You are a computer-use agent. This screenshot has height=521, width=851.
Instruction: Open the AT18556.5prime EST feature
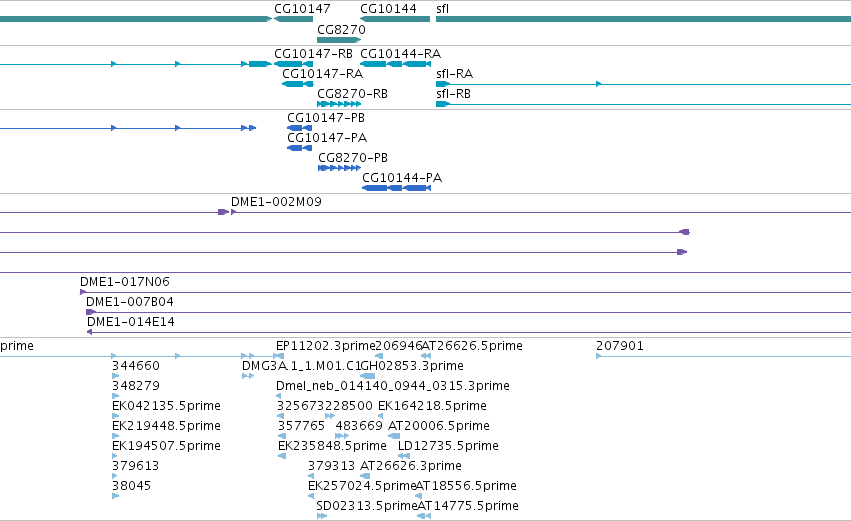[x=418, y=497]
